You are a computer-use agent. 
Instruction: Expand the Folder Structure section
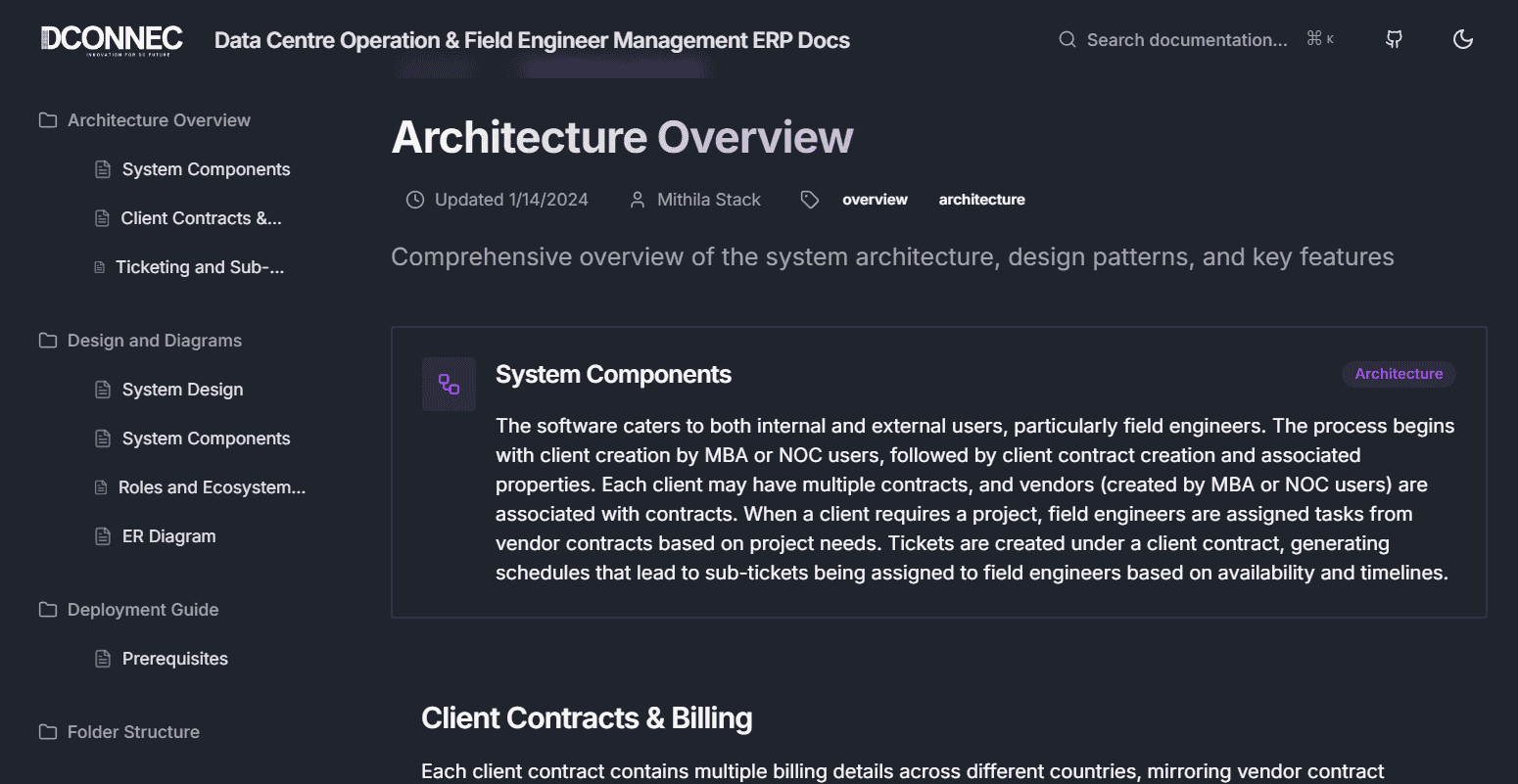pyautogui.click(x=133, y=732)
